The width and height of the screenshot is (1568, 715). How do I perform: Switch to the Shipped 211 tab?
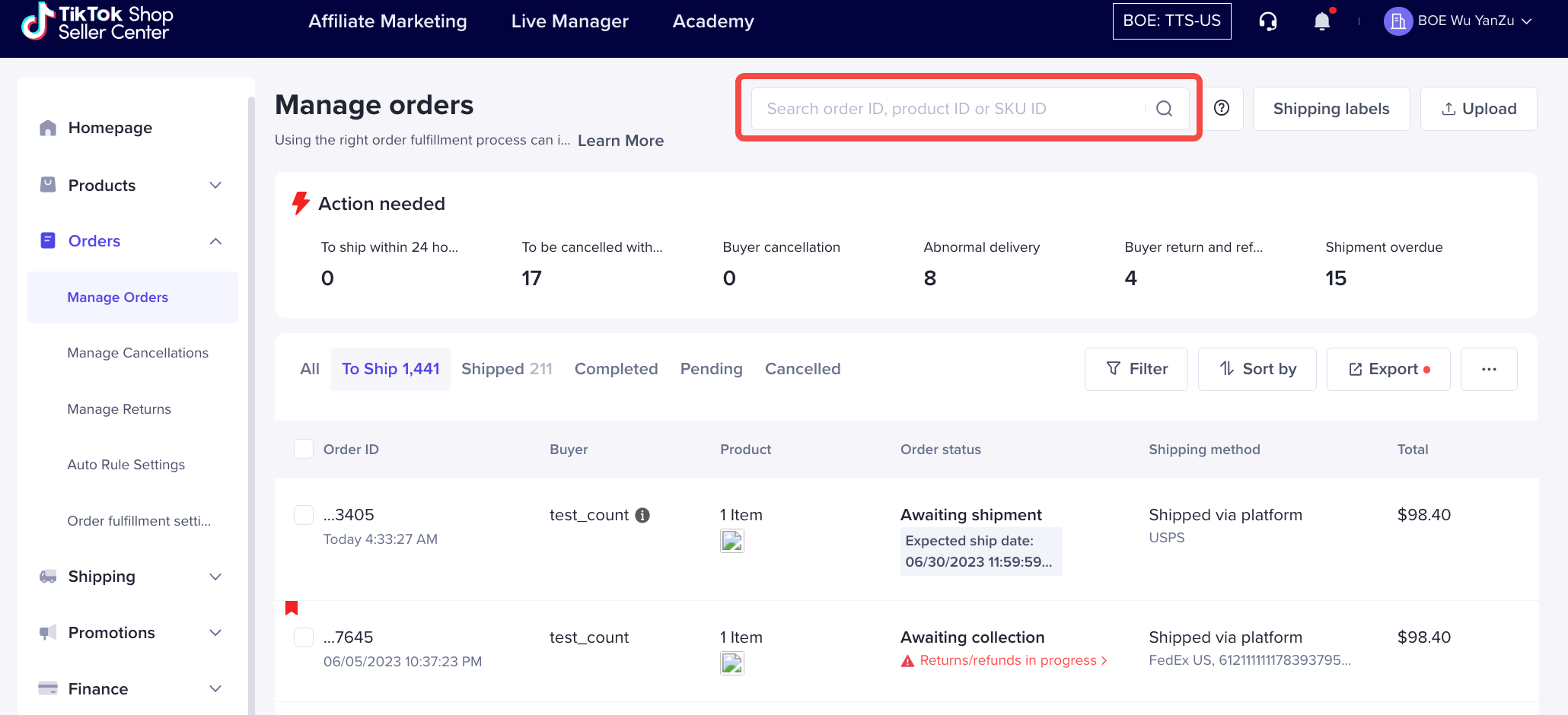(507, 369)
